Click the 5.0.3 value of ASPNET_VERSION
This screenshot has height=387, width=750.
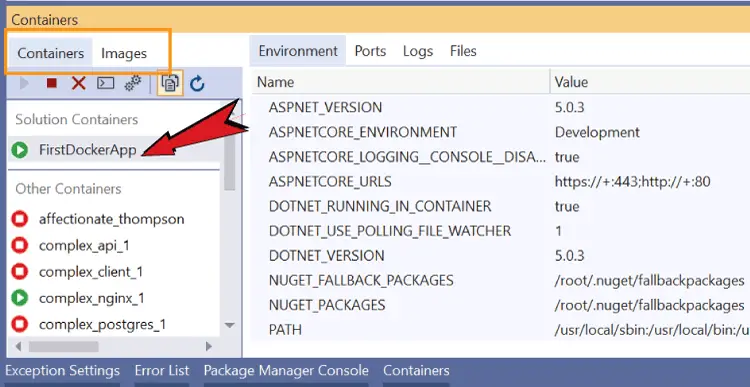569,107
